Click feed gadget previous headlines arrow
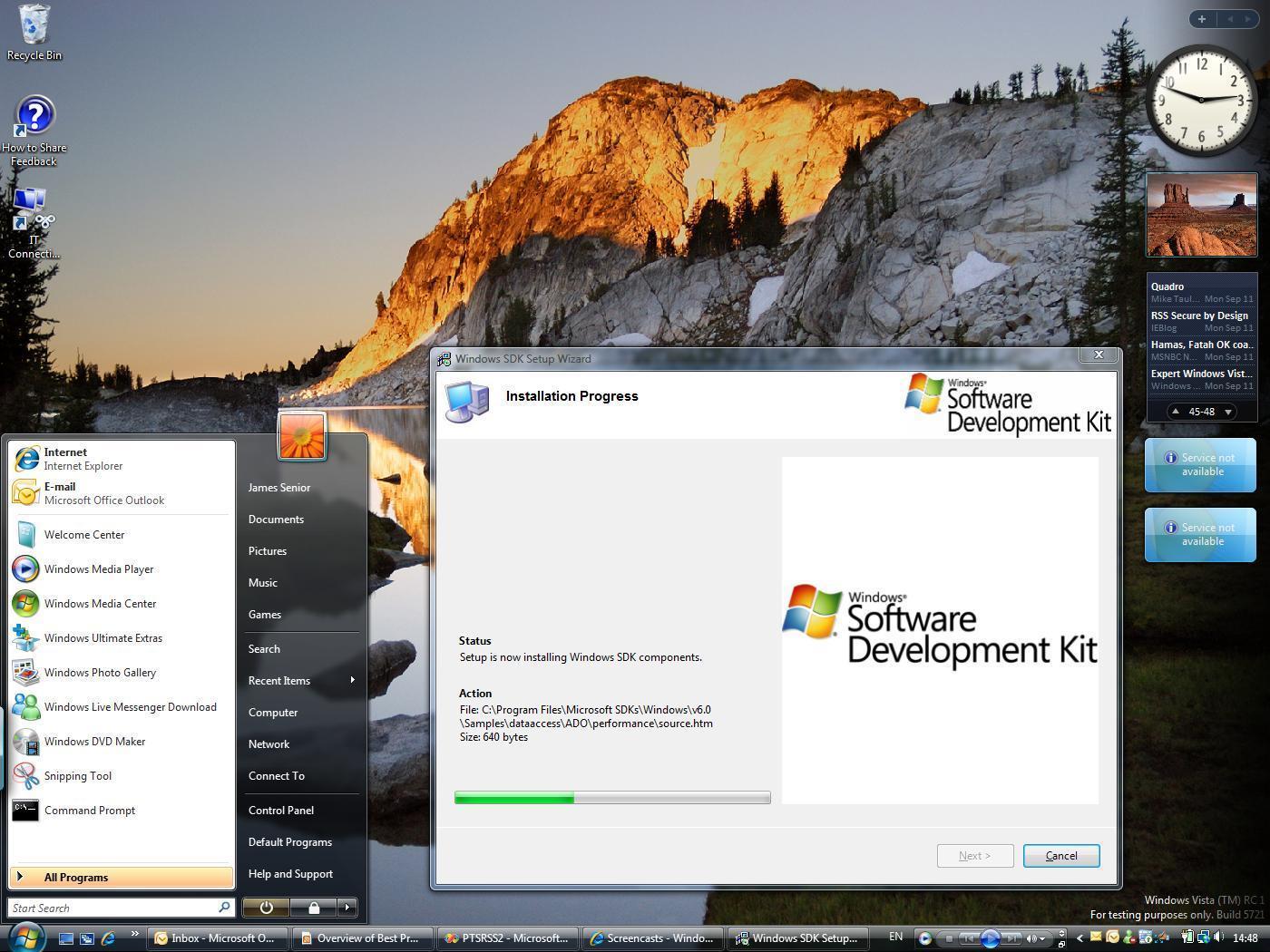 [x=1176, y=412]
